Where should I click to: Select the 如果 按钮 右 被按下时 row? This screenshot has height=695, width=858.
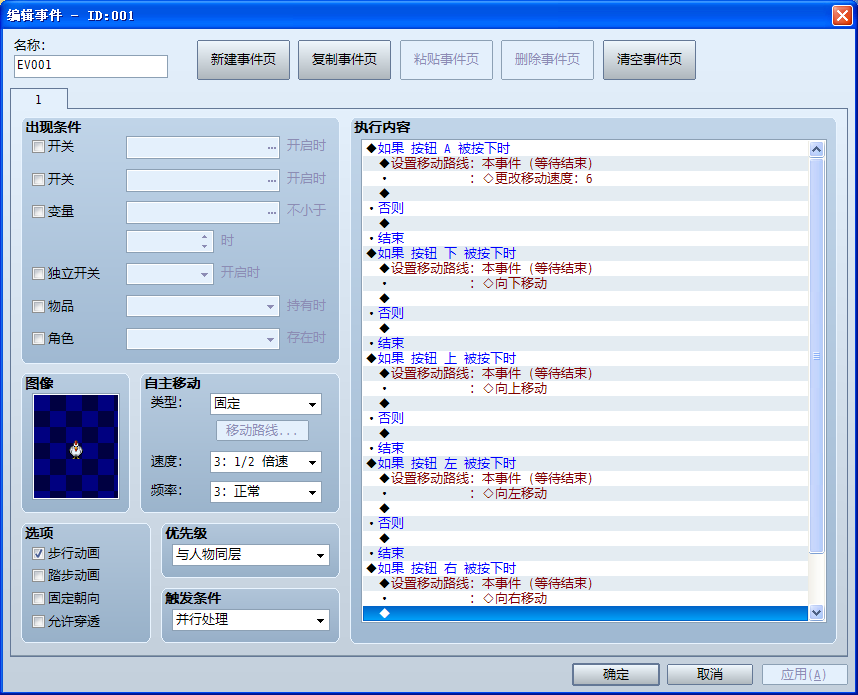(x=585, y=569)
